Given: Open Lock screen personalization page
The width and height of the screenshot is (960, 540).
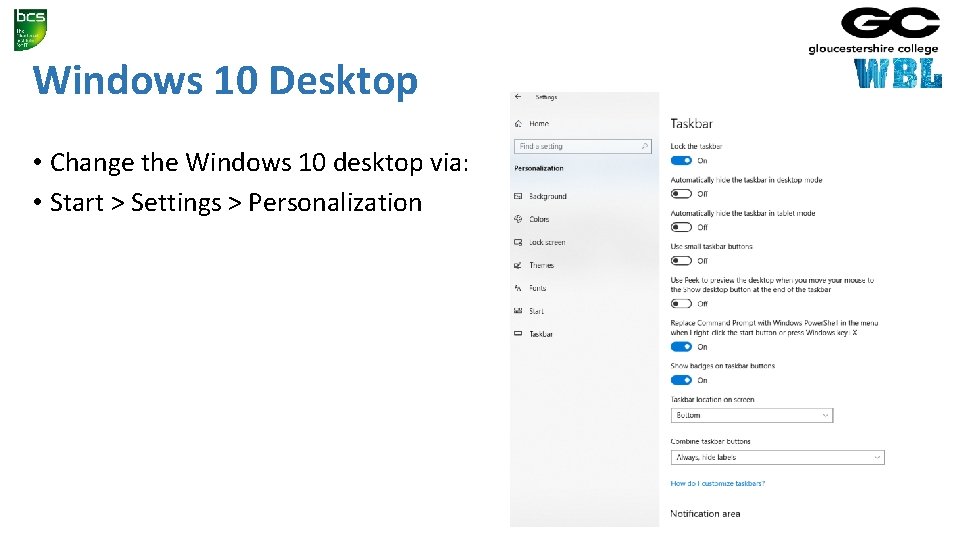Looking at the screenshot, I should [x=547, y=242].
